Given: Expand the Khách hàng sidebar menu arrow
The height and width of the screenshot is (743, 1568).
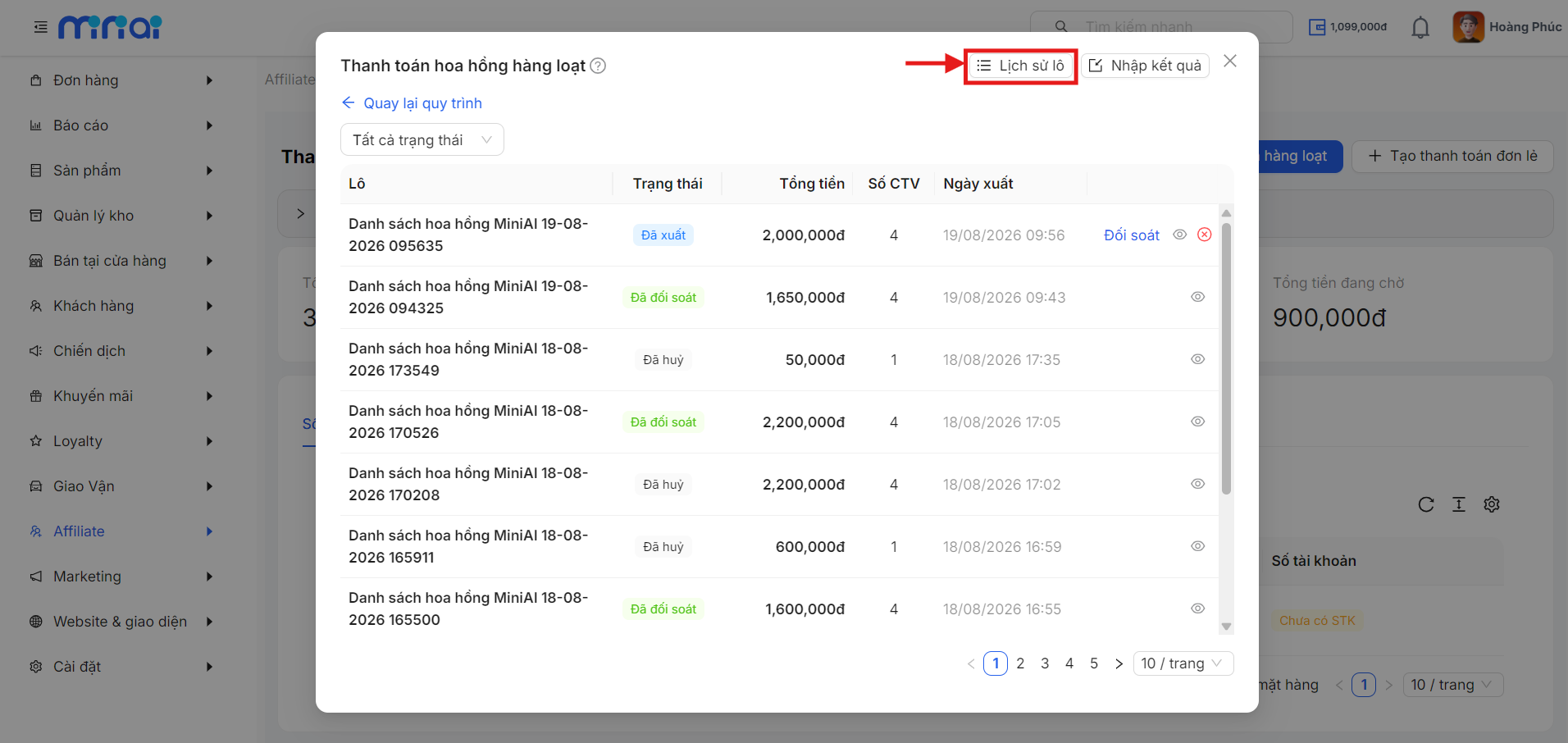Looking at the screenshot, I should pyautogui.click(x=209, y=306).
